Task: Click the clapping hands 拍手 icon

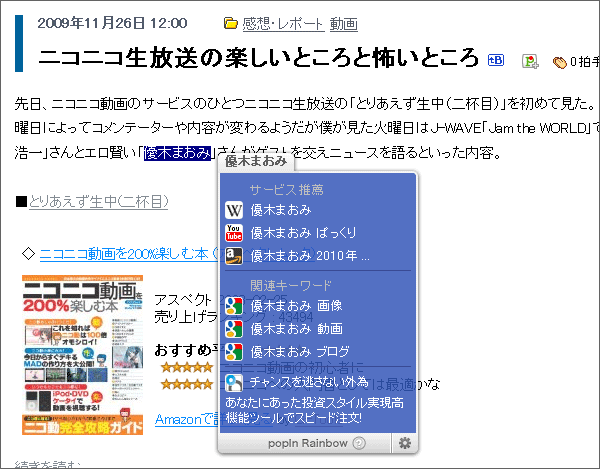Action: (559, 62)
